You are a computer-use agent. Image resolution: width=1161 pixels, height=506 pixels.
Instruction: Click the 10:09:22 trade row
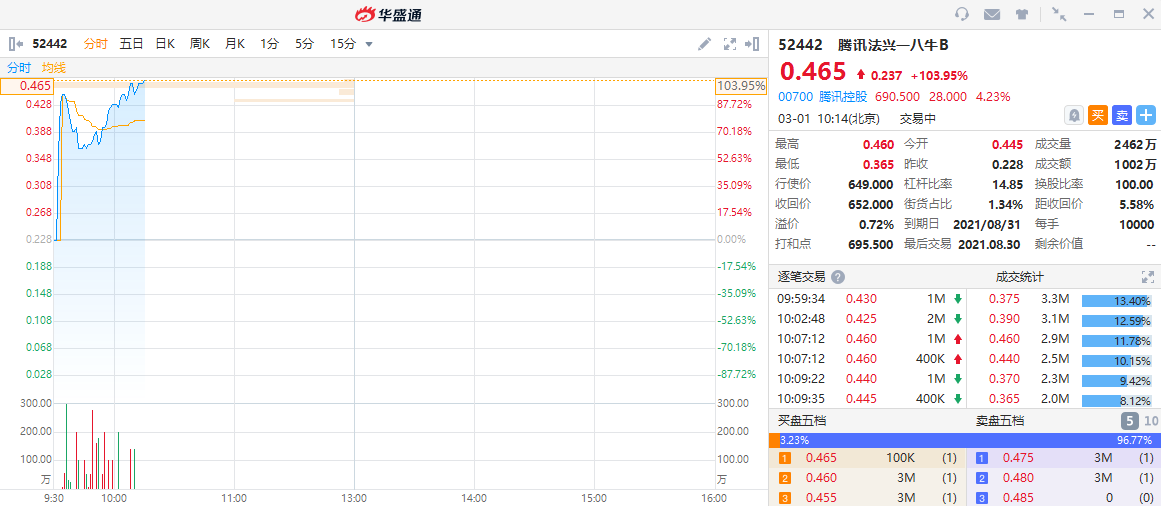point(868,379)
